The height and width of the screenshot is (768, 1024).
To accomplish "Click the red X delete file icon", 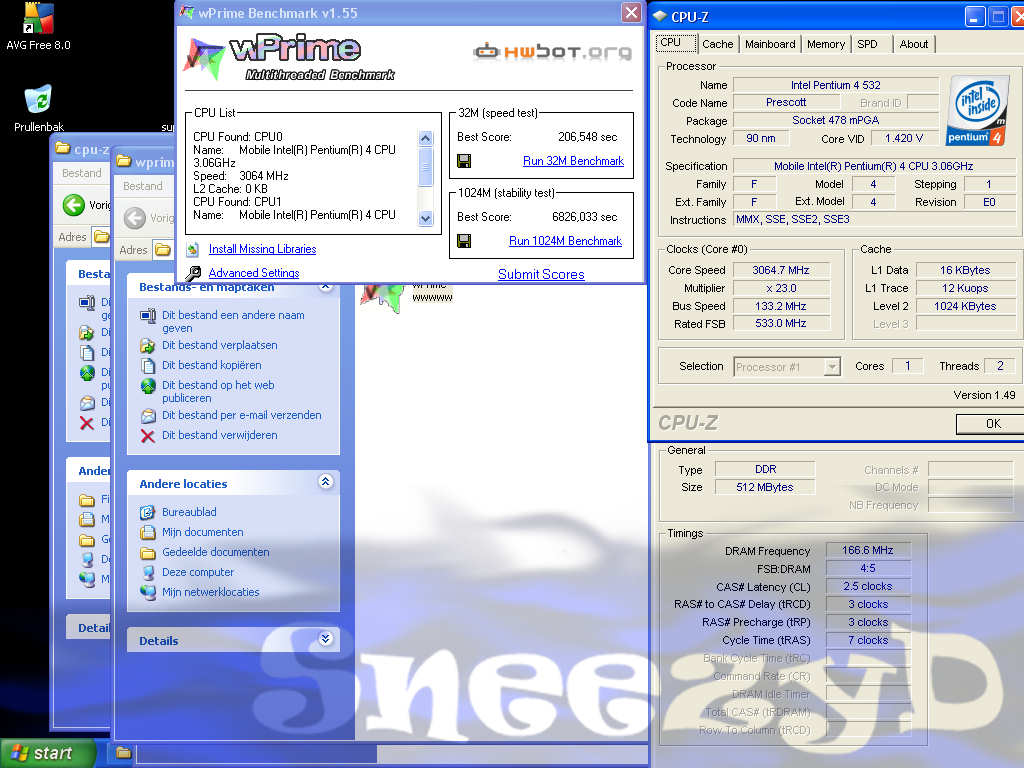I will click(148, 436).
